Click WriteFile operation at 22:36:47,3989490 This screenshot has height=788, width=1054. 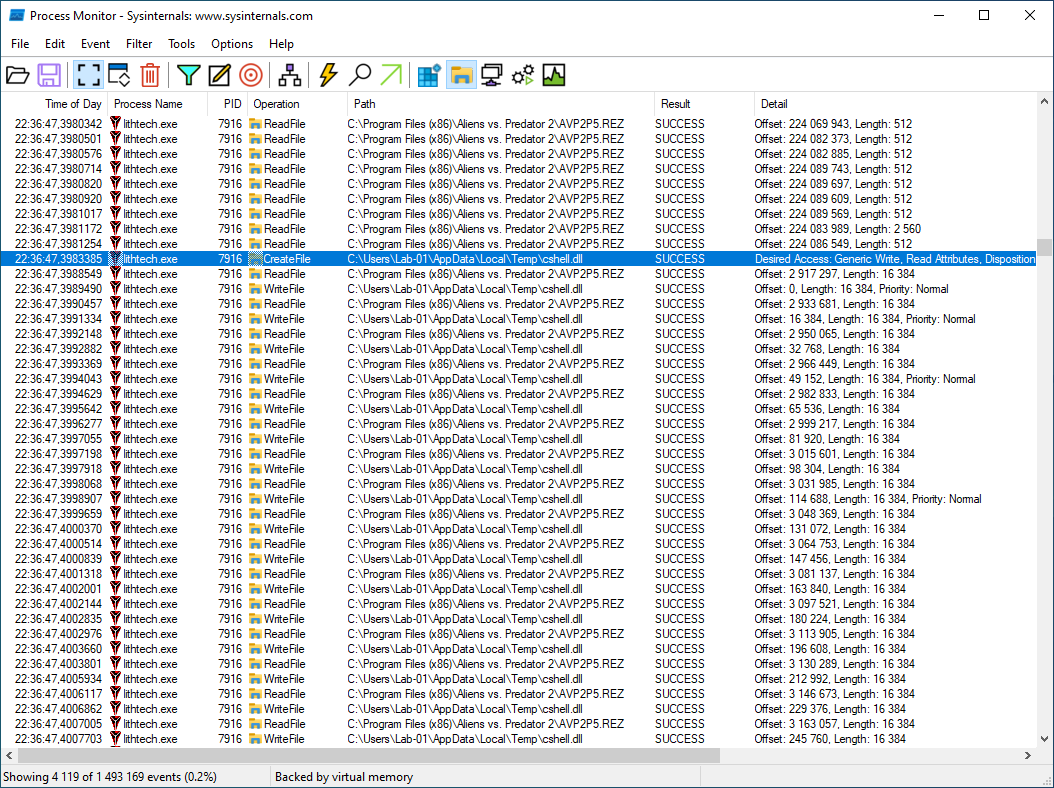tap(284, 289)
